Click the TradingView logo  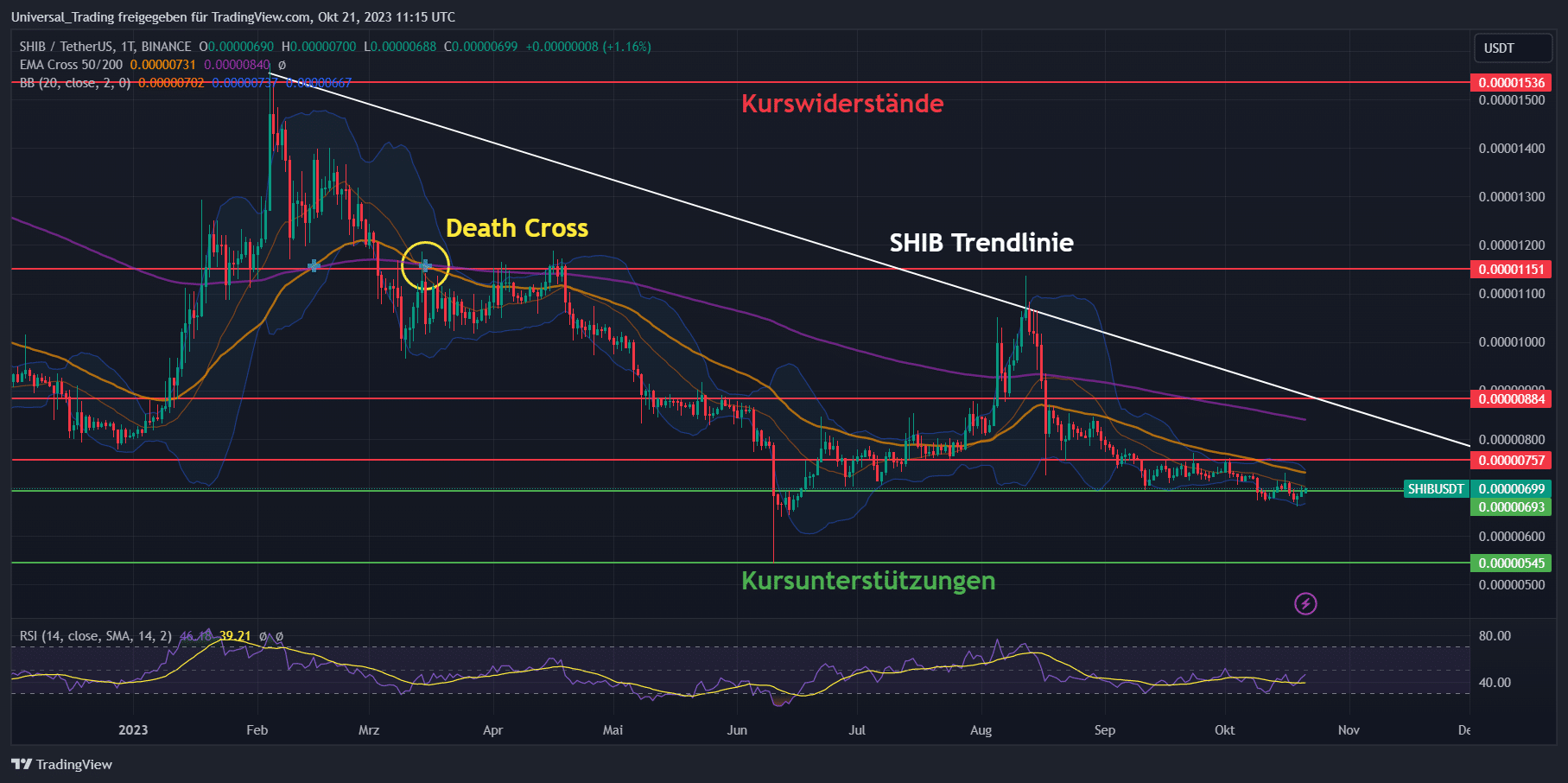(62, 764)
